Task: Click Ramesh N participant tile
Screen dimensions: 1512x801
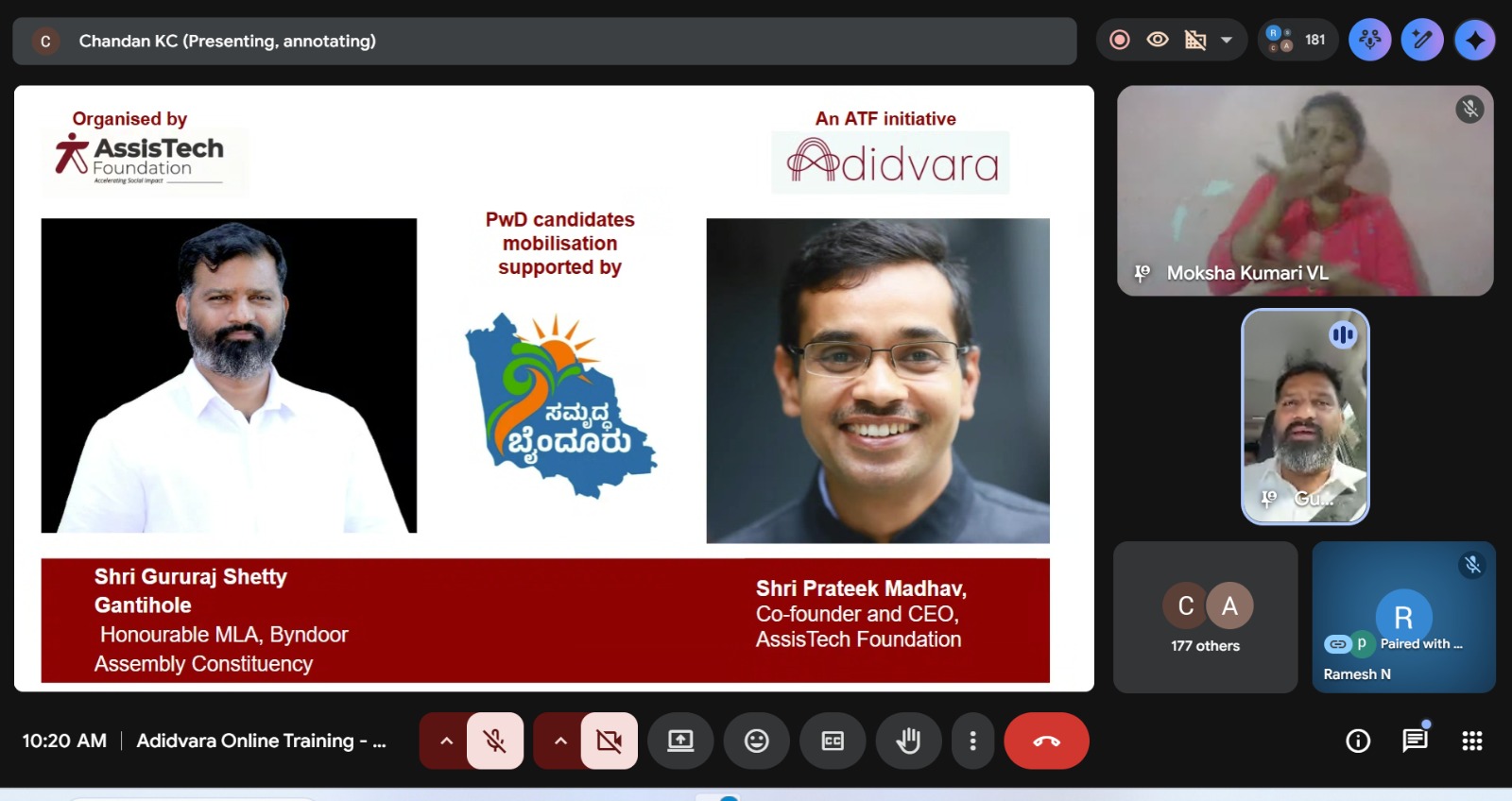Action: [1403, 618]
